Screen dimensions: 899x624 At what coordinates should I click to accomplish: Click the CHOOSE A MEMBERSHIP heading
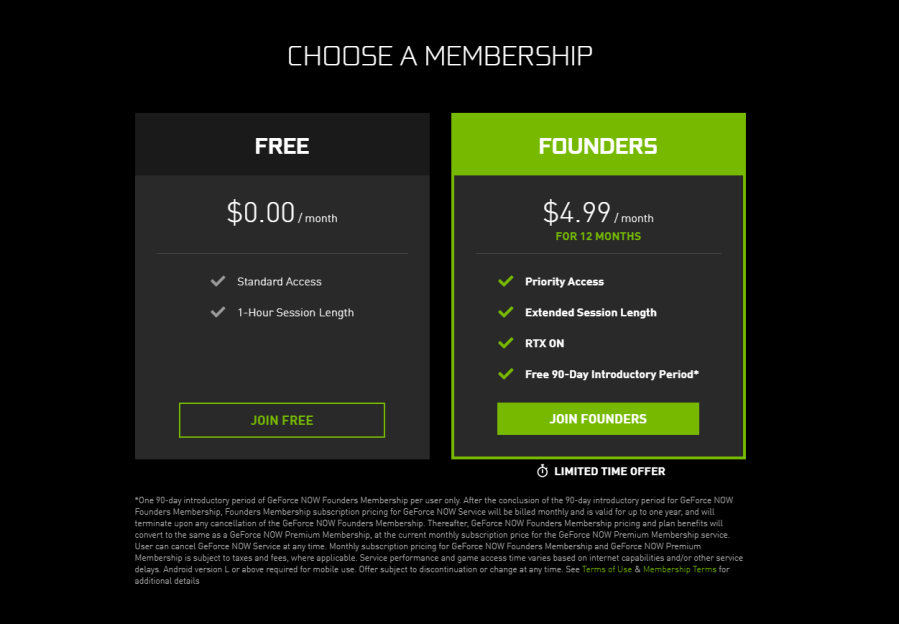(440, 56)
